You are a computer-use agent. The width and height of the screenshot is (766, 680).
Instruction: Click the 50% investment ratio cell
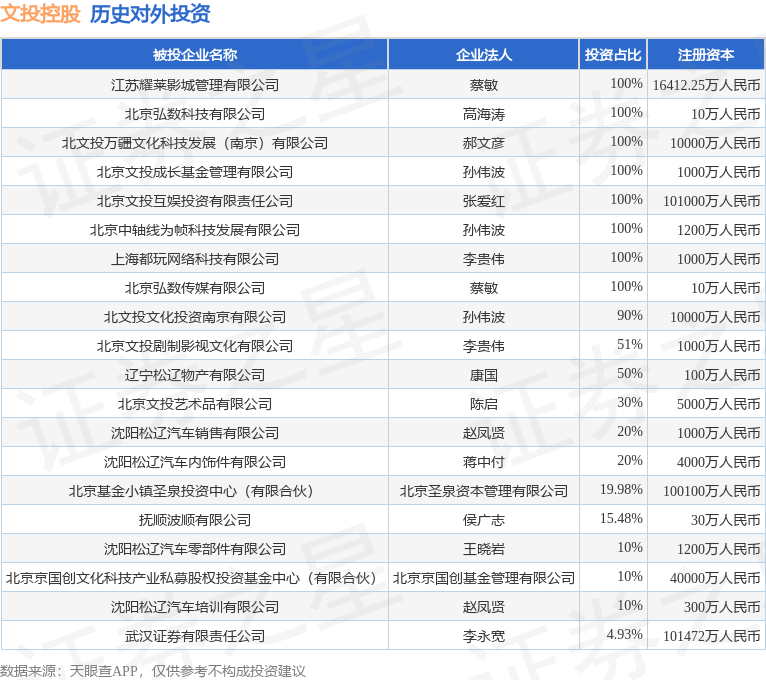coord(613,375)
